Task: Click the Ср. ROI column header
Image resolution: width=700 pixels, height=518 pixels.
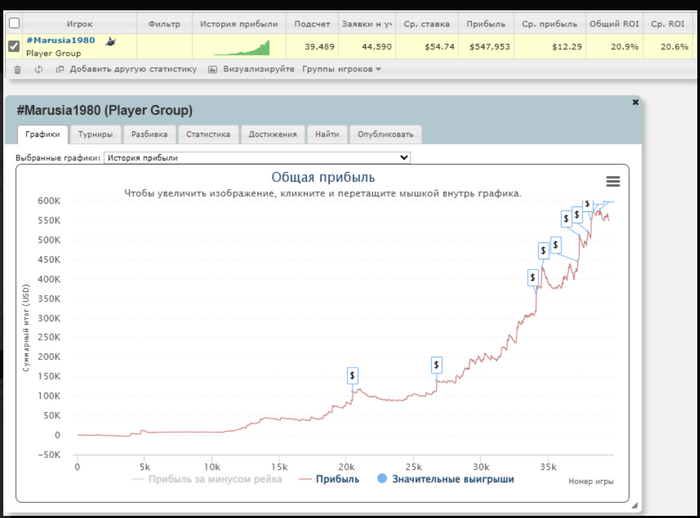Action: (x=667, y=24)
